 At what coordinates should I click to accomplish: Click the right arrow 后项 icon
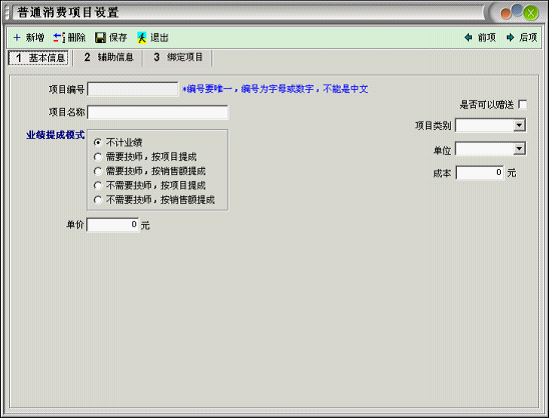coord(510,37)
